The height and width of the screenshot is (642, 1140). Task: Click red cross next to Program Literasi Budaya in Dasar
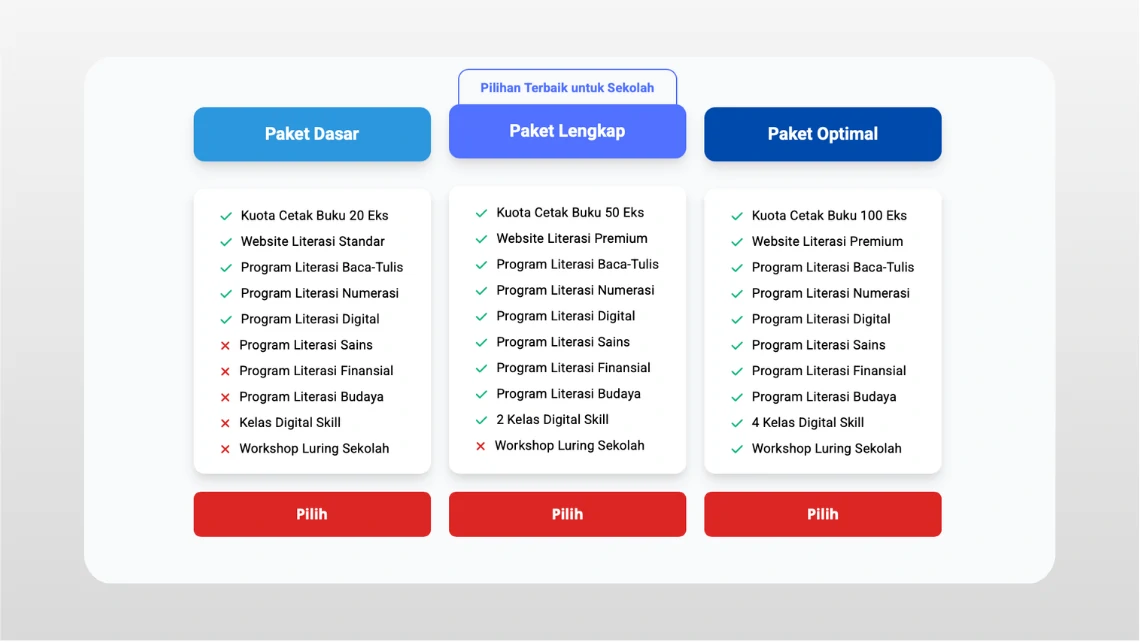coord(225,398)
